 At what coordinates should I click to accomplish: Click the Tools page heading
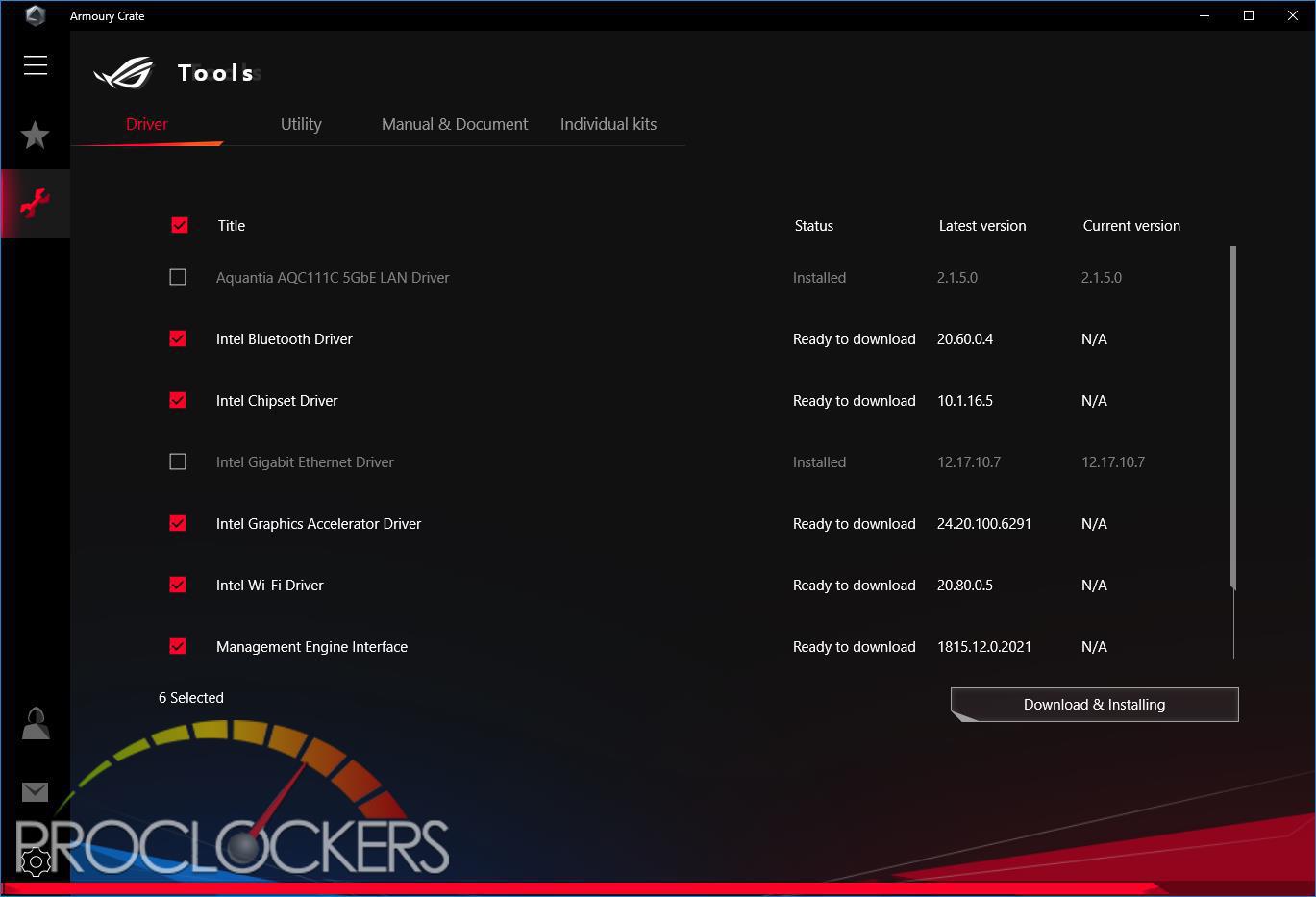pos(216,73)
